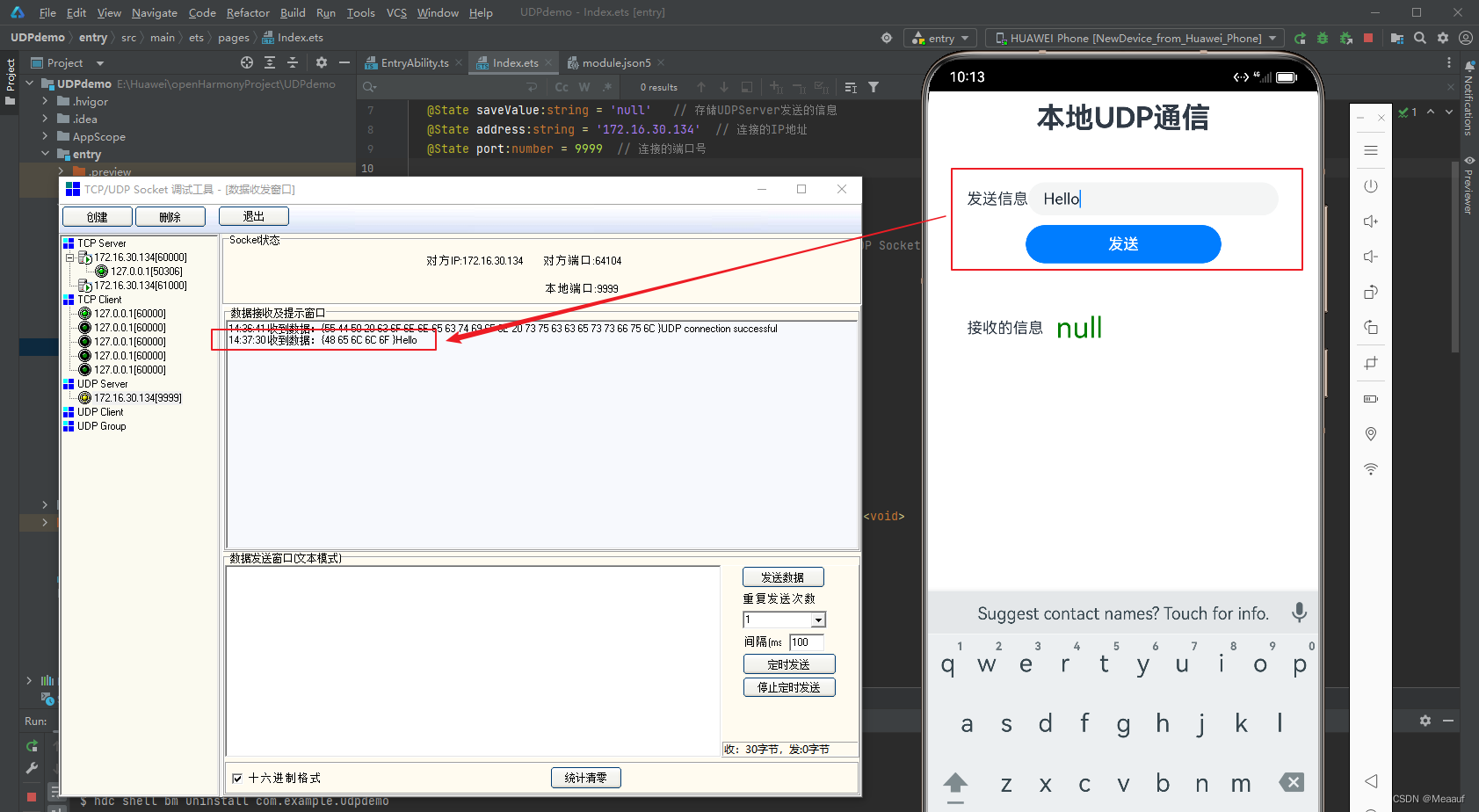Rotate emulator counterclockwise using second rotate icon
This screenshot has width=1479, height=812.
click(1370, 328)
